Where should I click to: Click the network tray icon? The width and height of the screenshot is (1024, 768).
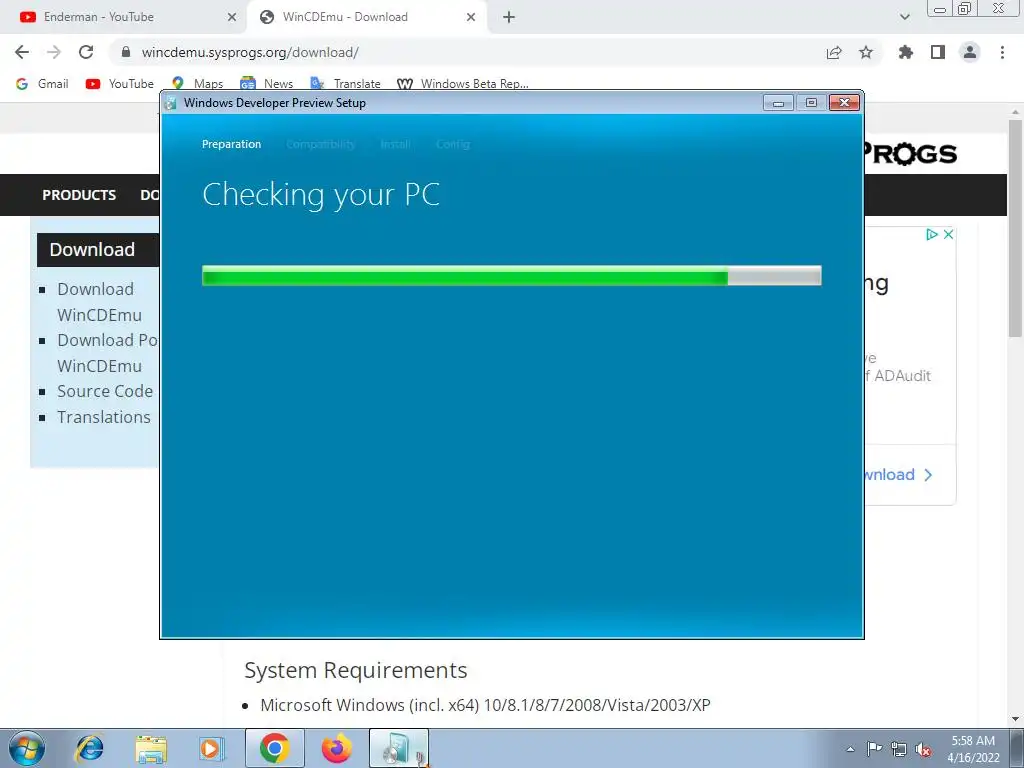(899, 749)
